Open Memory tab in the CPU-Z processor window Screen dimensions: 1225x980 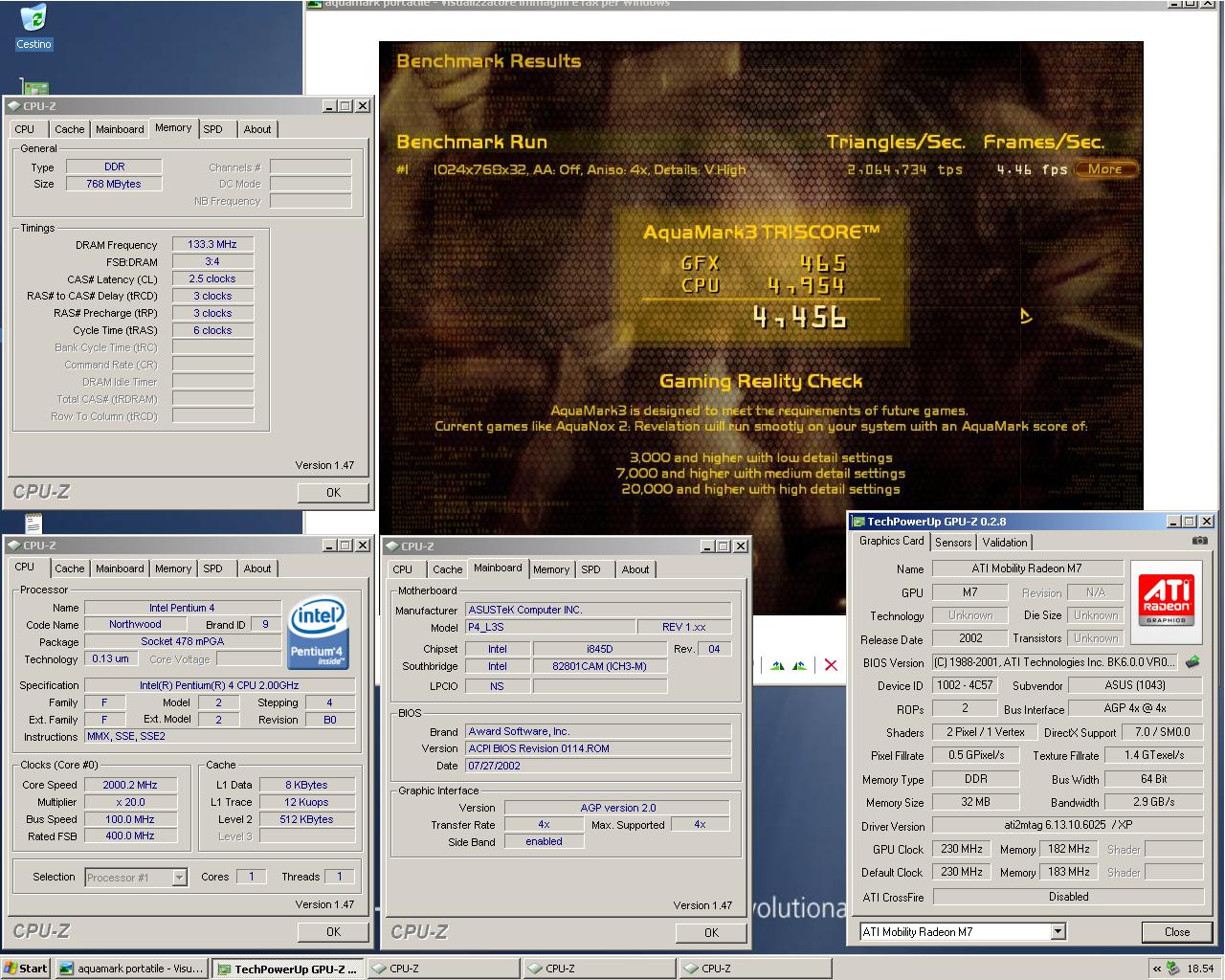[x=173, y=568]
